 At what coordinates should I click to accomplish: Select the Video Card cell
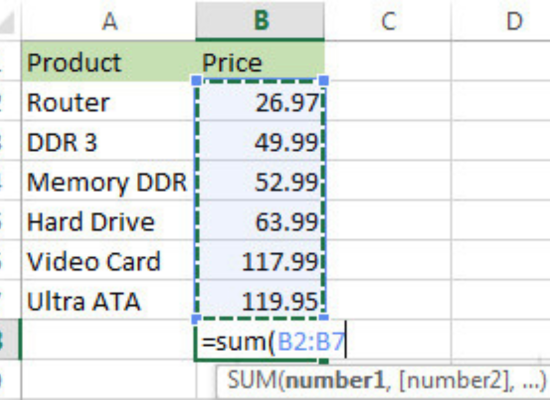pyautogui.click(x=109, y=260)
